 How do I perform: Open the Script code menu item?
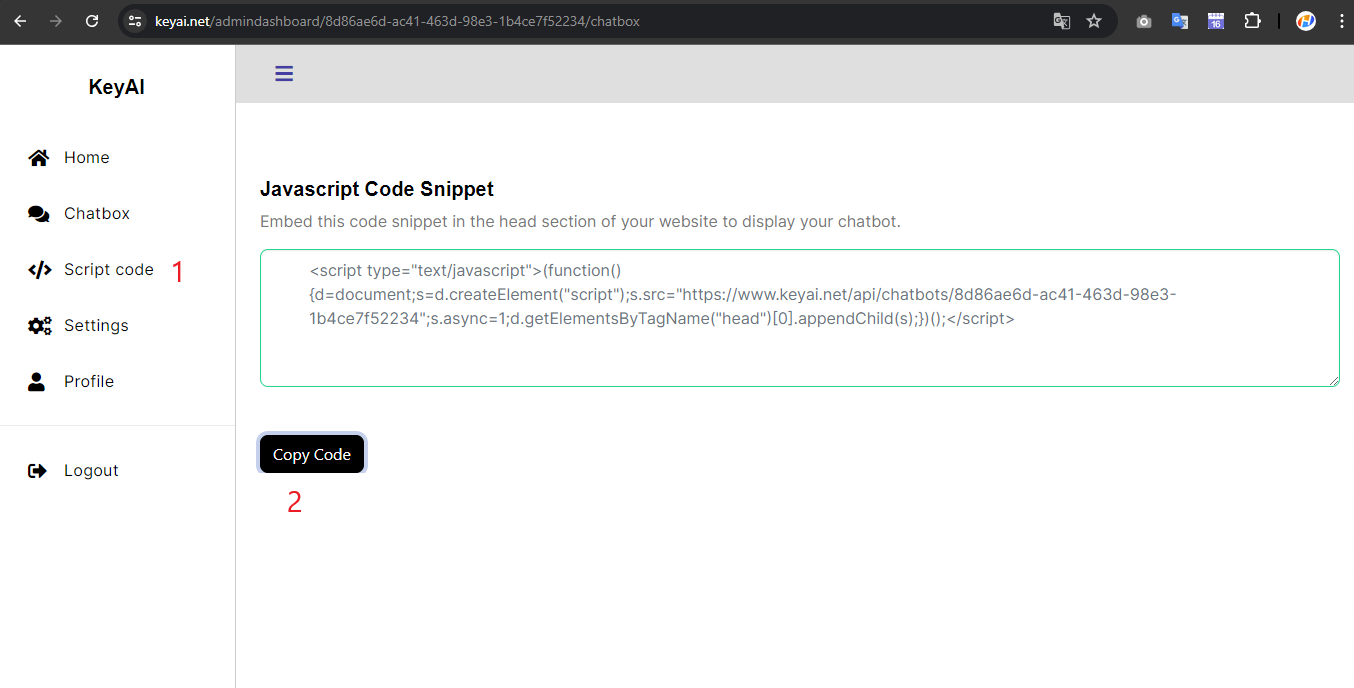pos(109,270)
